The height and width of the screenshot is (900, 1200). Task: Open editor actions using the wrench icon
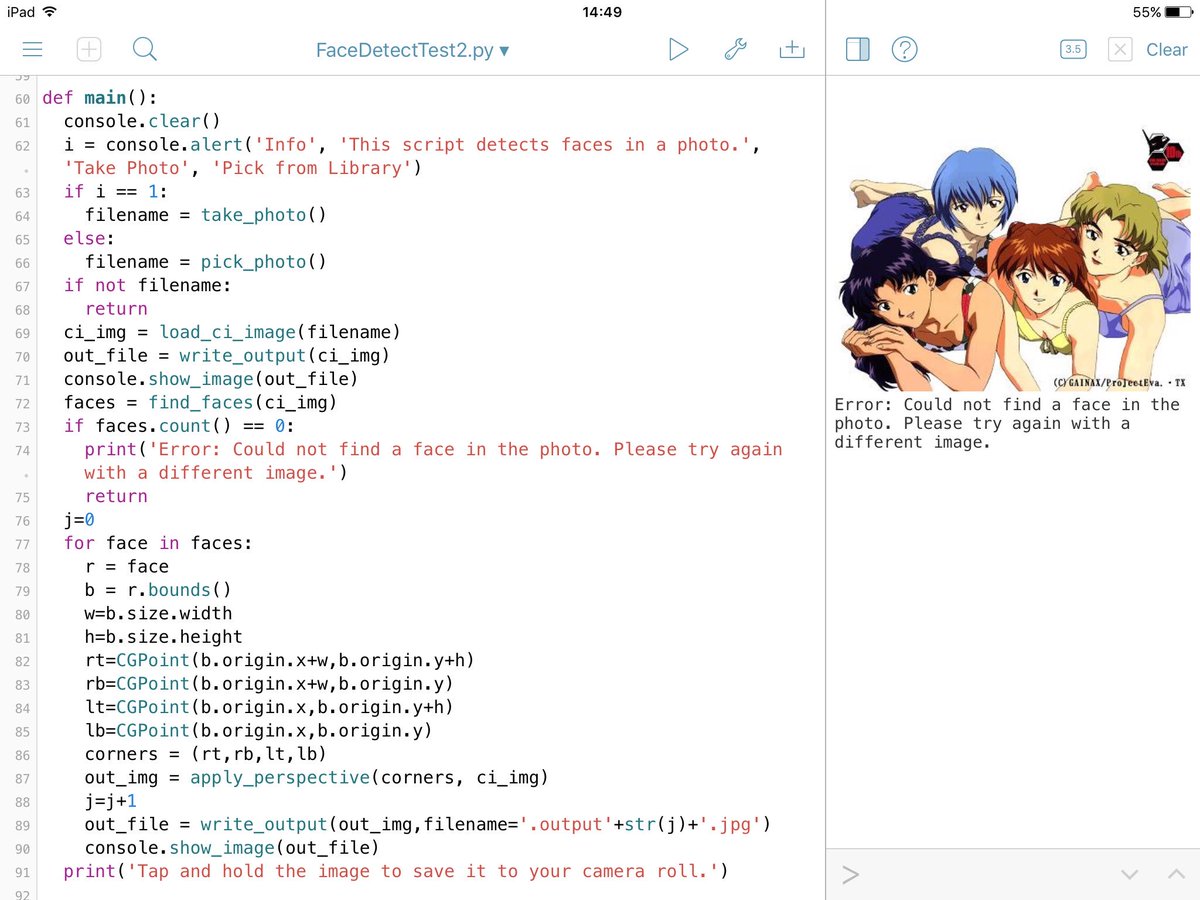coord(735,48)
